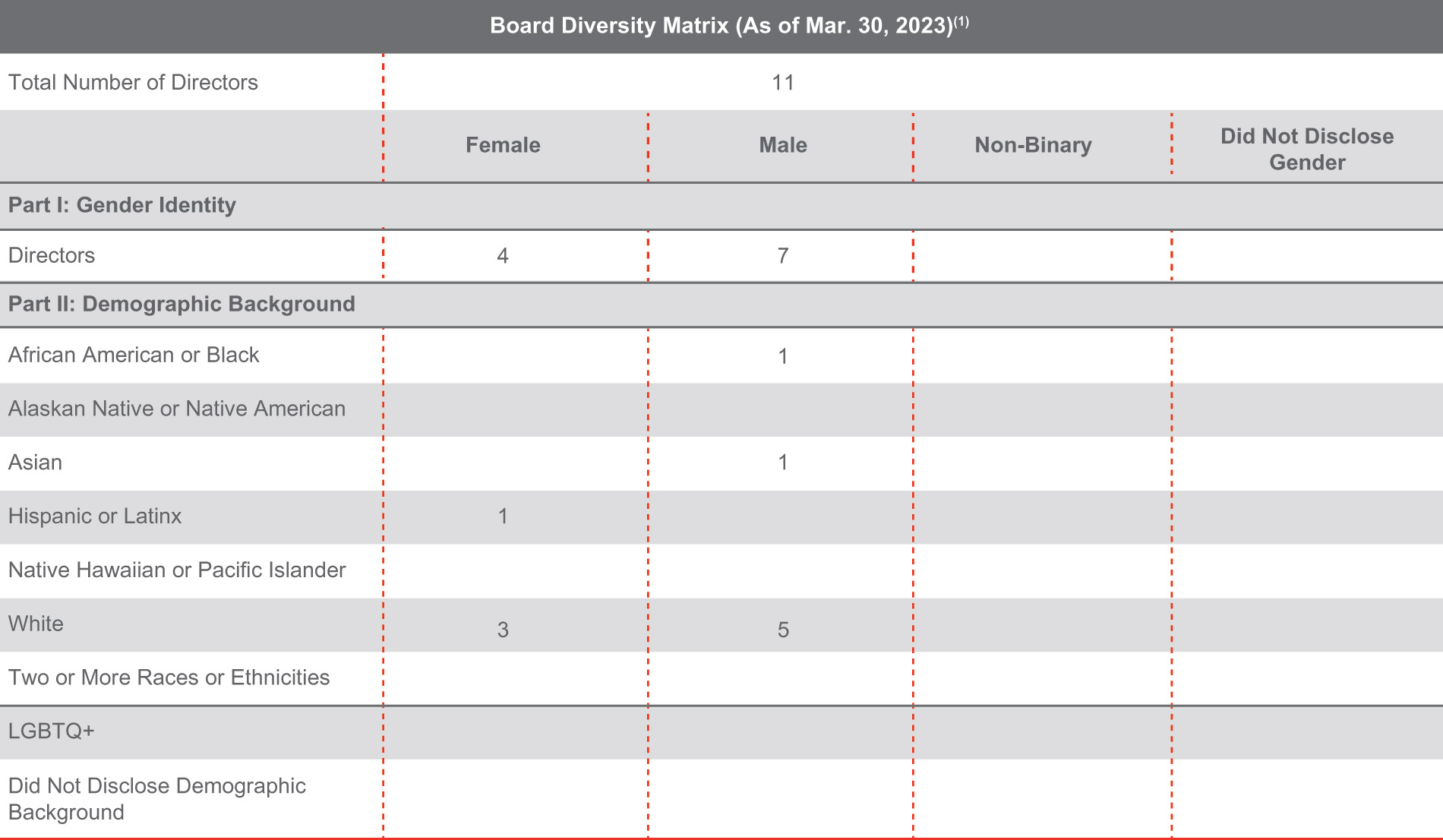
Task: Click the female Directors count 4
Action: click(x=503, y=256)
